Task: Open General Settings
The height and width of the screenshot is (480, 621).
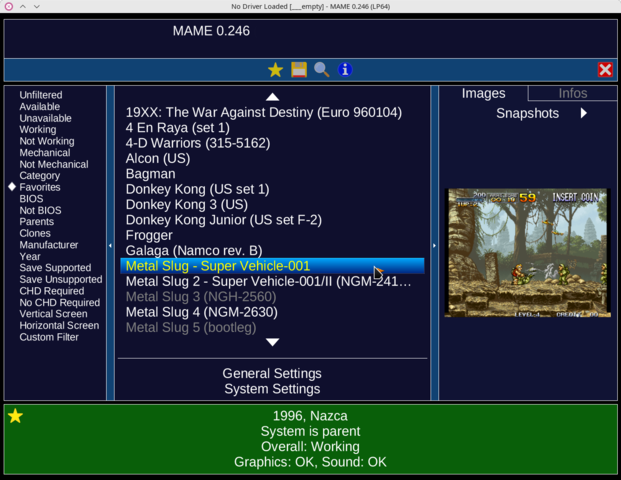Action: click(x=272, y=373)
